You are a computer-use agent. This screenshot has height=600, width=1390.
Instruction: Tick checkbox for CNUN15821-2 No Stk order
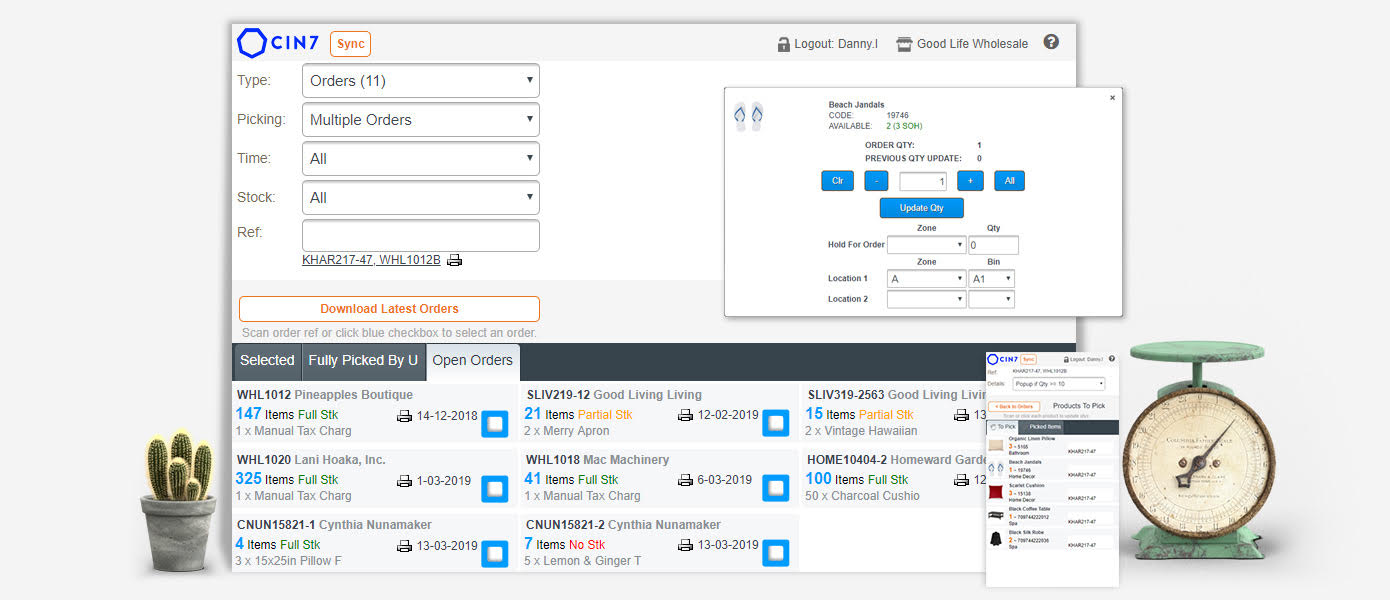(776, 554)
